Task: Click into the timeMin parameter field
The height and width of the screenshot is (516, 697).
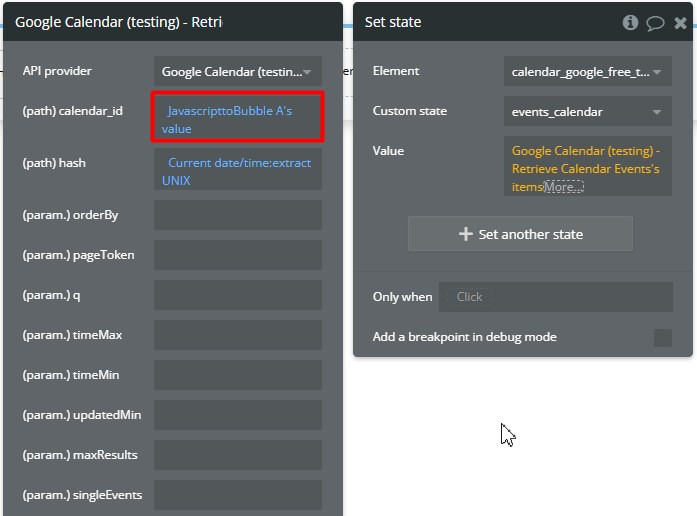Action: [237, 375]
